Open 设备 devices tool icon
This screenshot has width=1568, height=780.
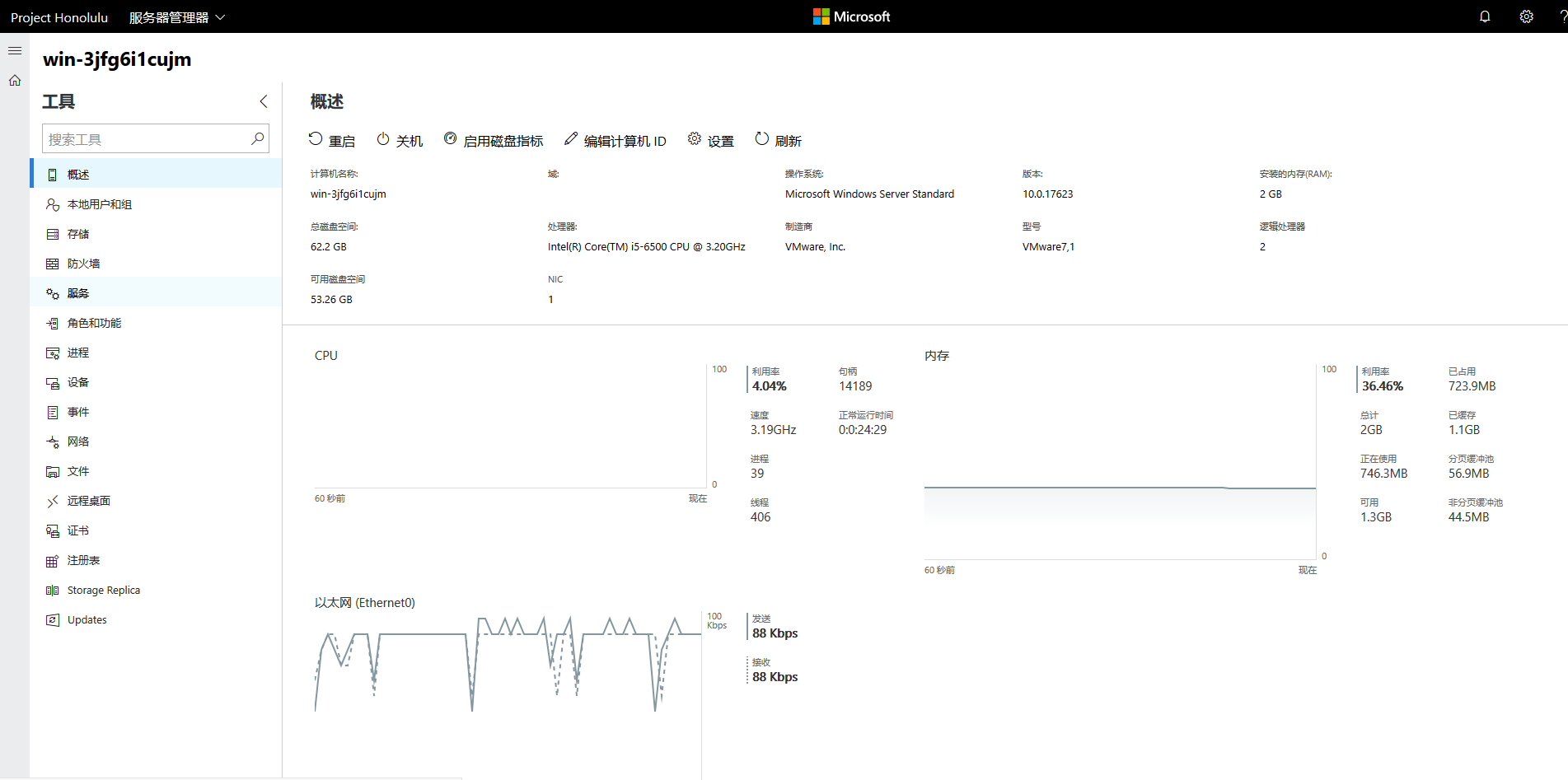(53, 382)
